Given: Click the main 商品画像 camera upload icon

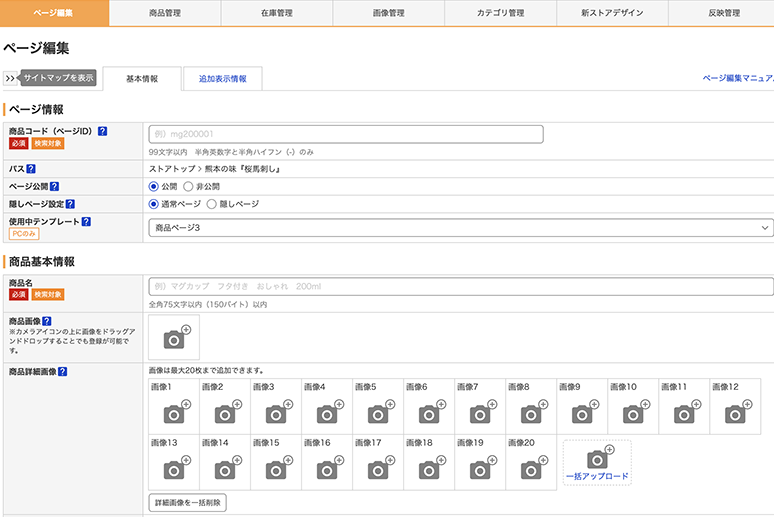Looking at the screenshot, I should [x=175, y=338].
